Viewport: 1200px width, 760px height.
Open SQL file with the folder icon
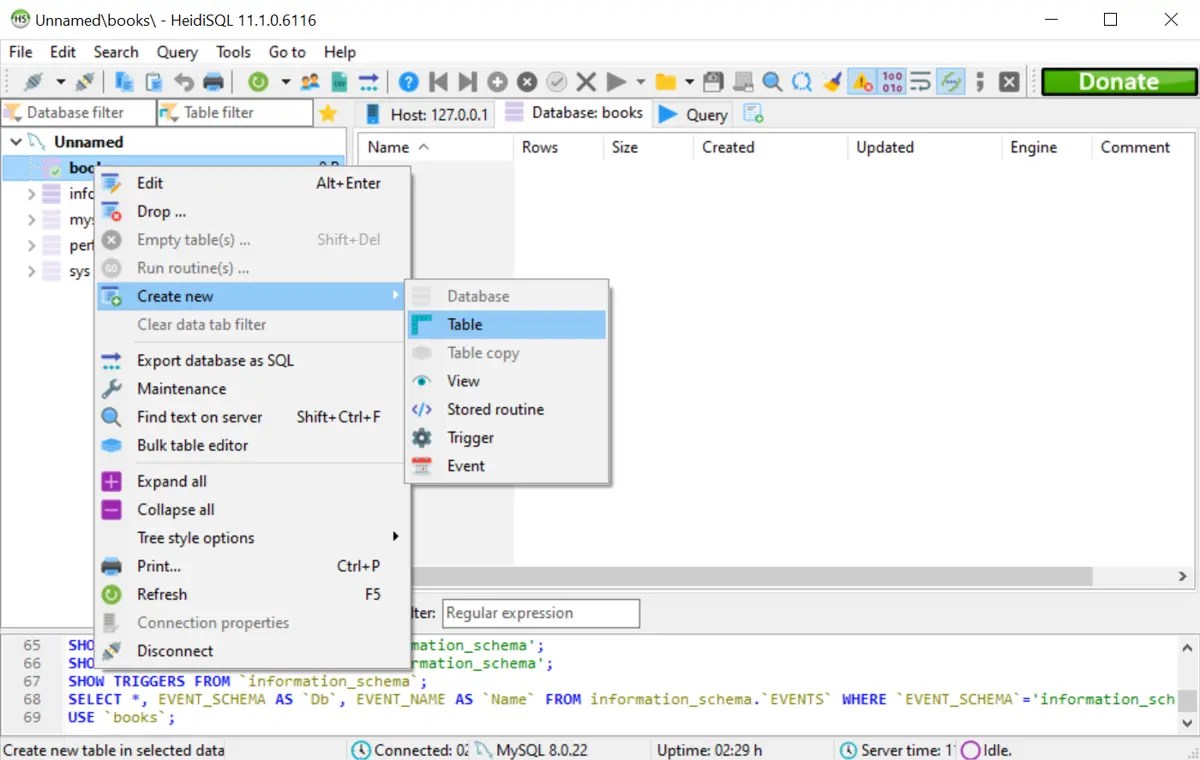(x=668, y=81)
